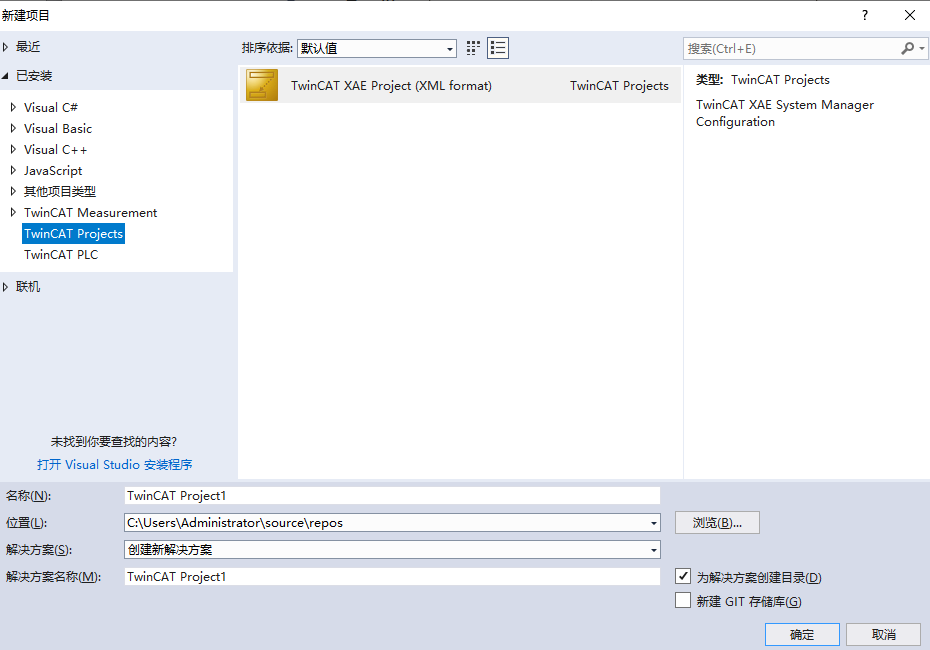930x650 pixels.
Task: Select the 'TwinCAT XAE Project (XML format)' template name
Action: 391,85
